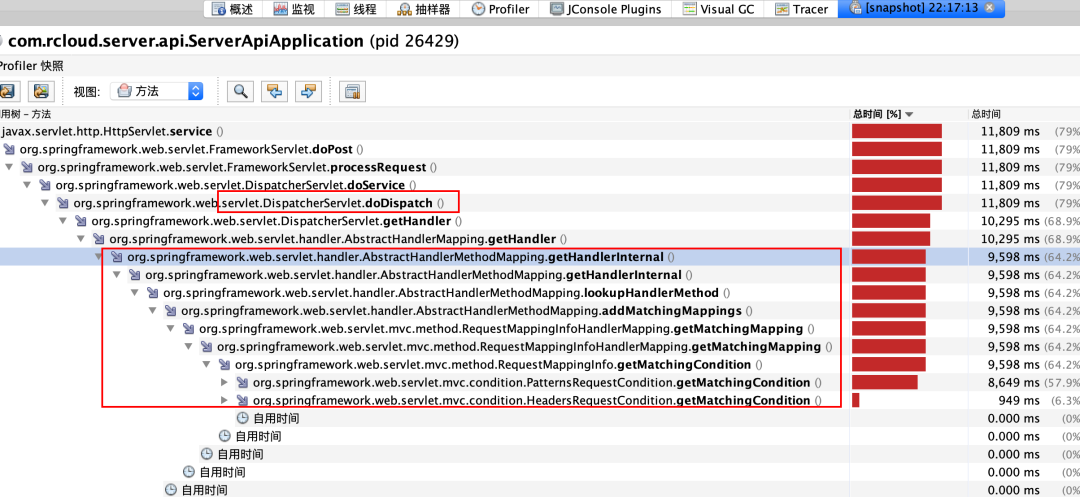Collapse the FrameworkServlet.processRequest node
The height and width of the screenshot is (497, 1080).
coord(8,167)
